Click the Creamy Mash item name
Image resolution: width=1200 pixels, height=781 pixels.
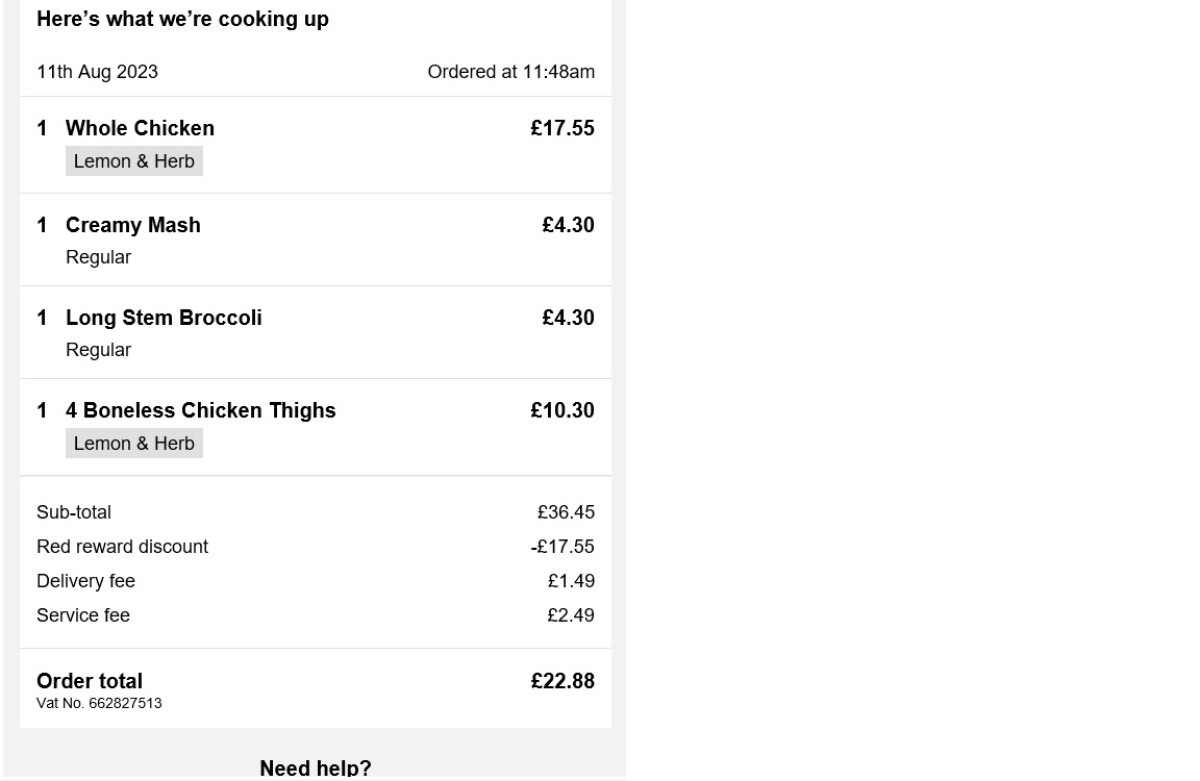coord(132,225)
